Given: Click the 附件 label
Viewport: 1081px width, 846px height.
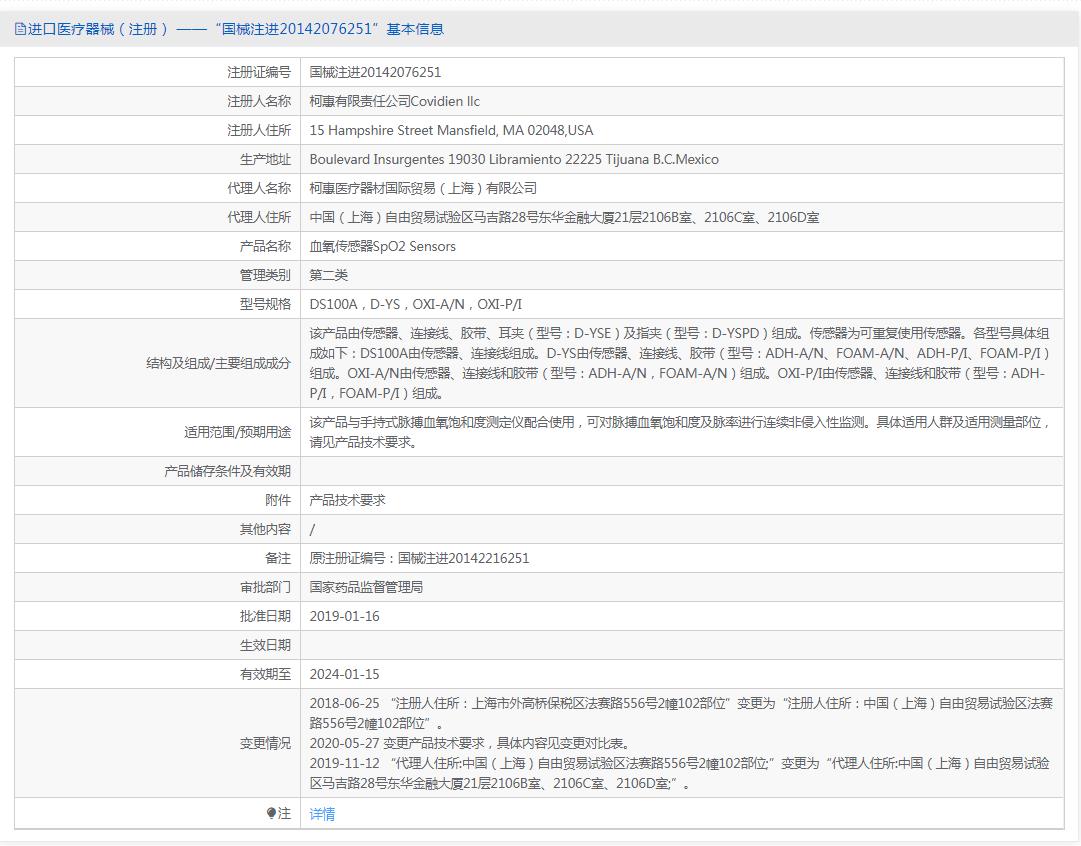Looking at the screenshot, I should pyautogui.click(x=278, y=500).
